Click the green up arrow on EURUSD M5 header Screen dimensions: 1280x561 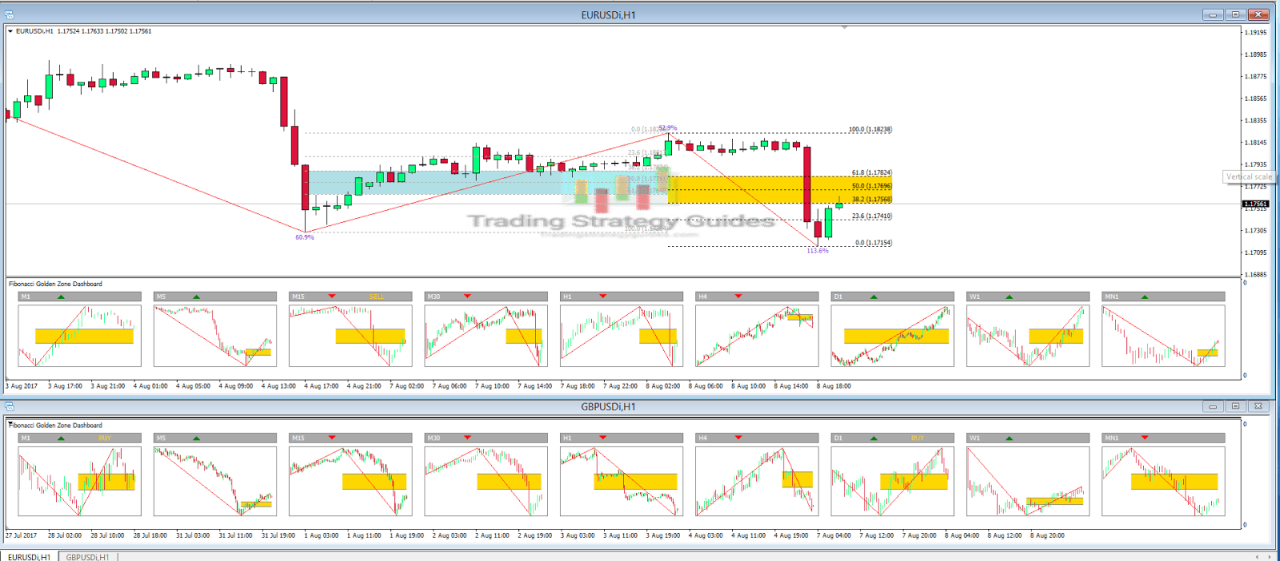click(197, 297)
